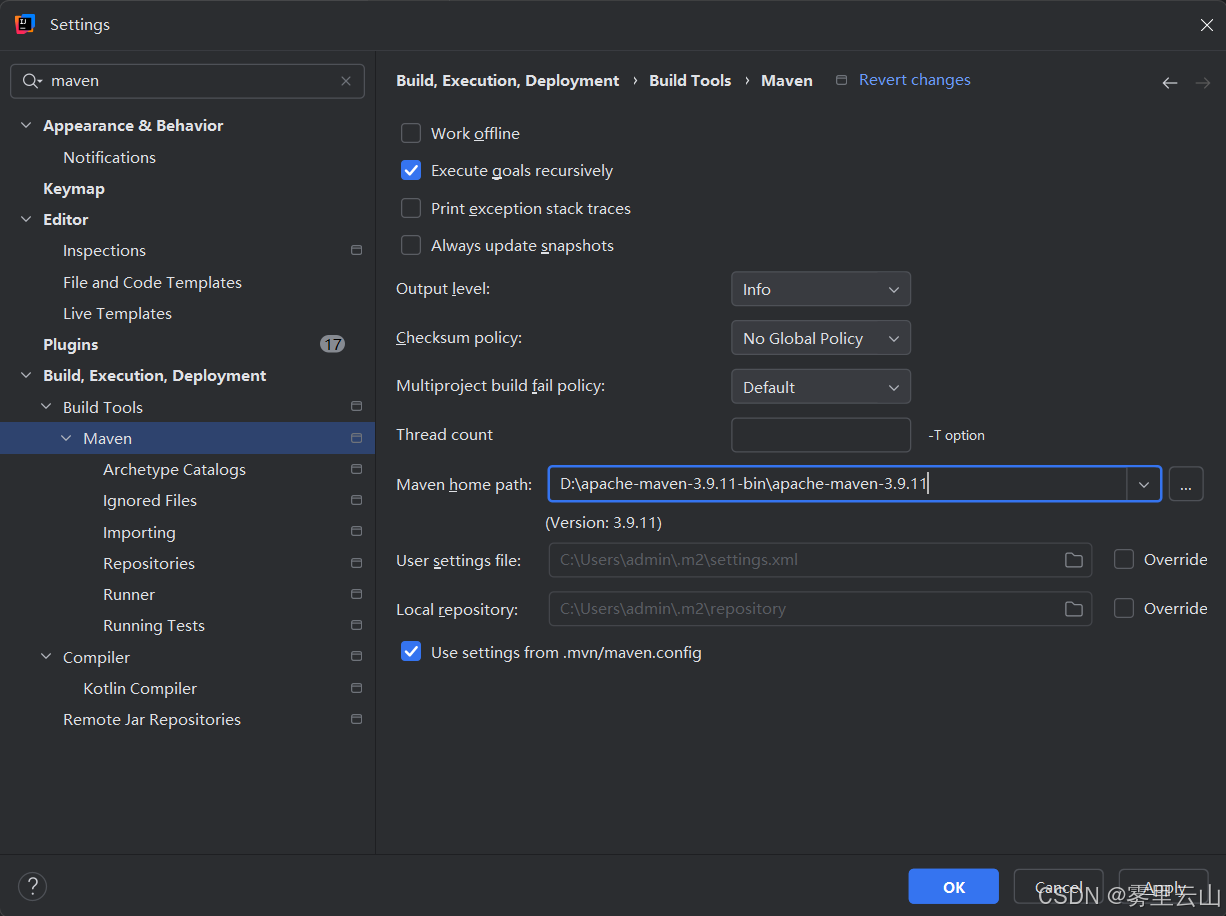Viewport: 1226px width, 916px height.
Task: Click the User settings file path field
Action: coord(820,560)
